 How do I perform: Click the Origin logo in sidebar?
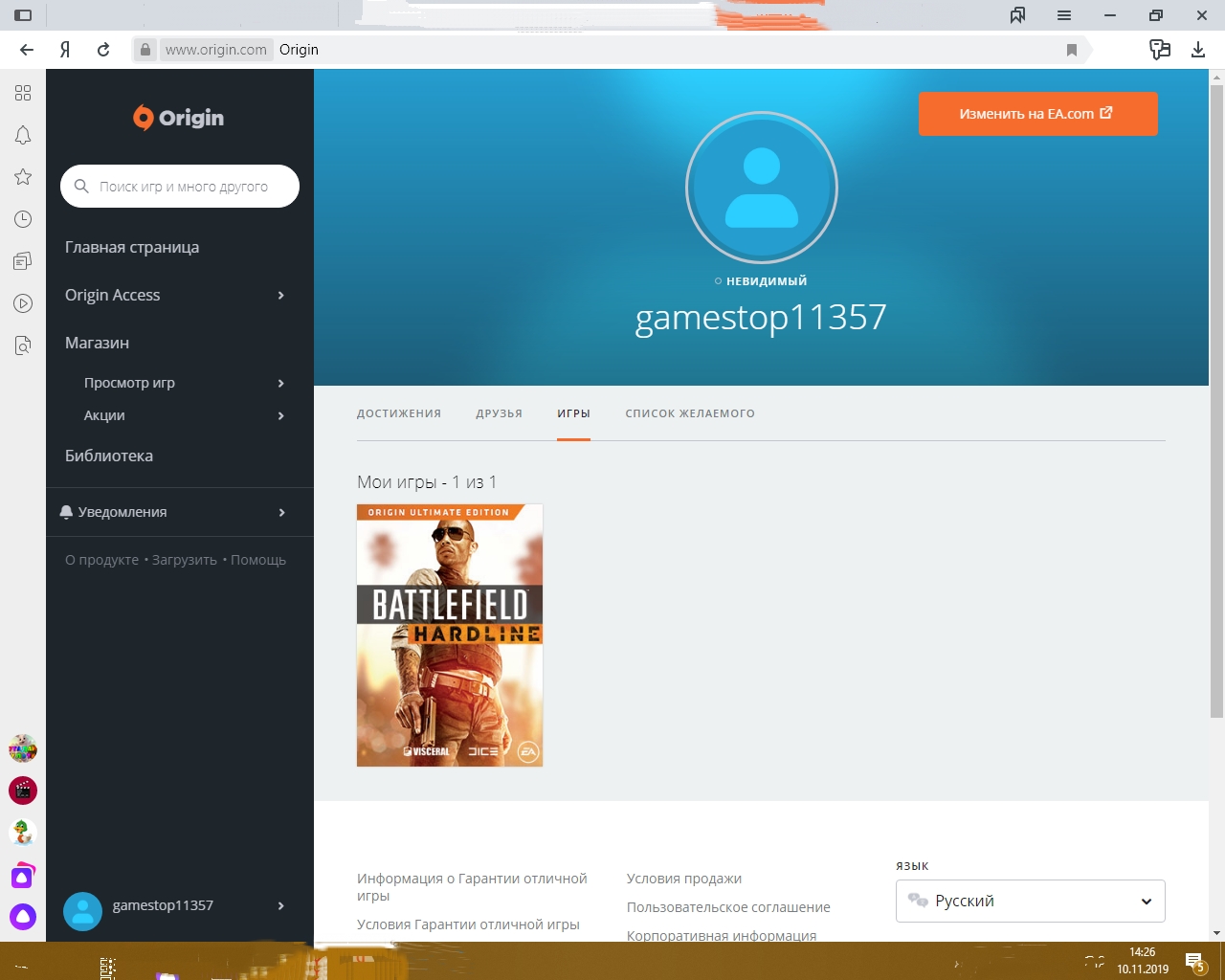[179, 118]
